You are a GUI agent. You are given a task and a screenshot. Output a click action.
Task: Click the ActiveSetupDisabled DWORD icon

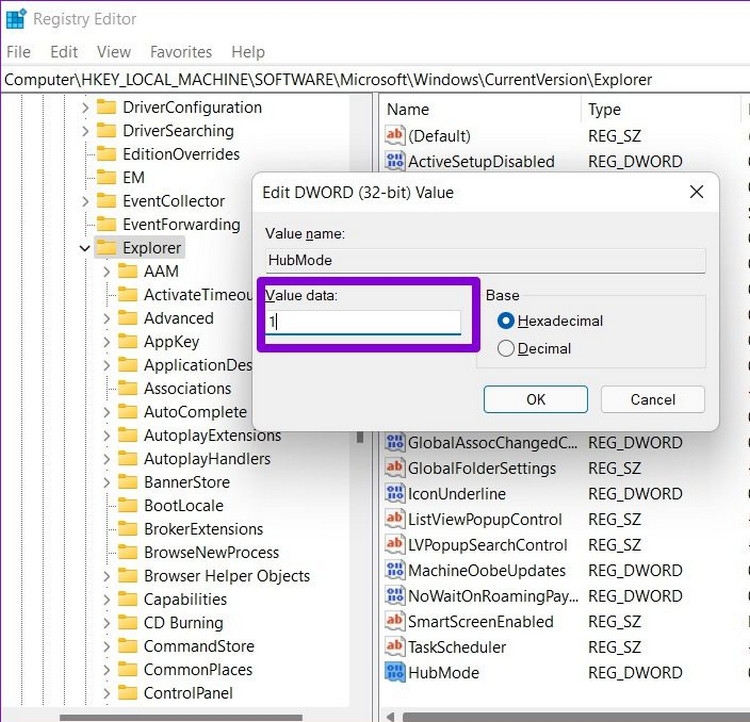(x=395, y=161)
